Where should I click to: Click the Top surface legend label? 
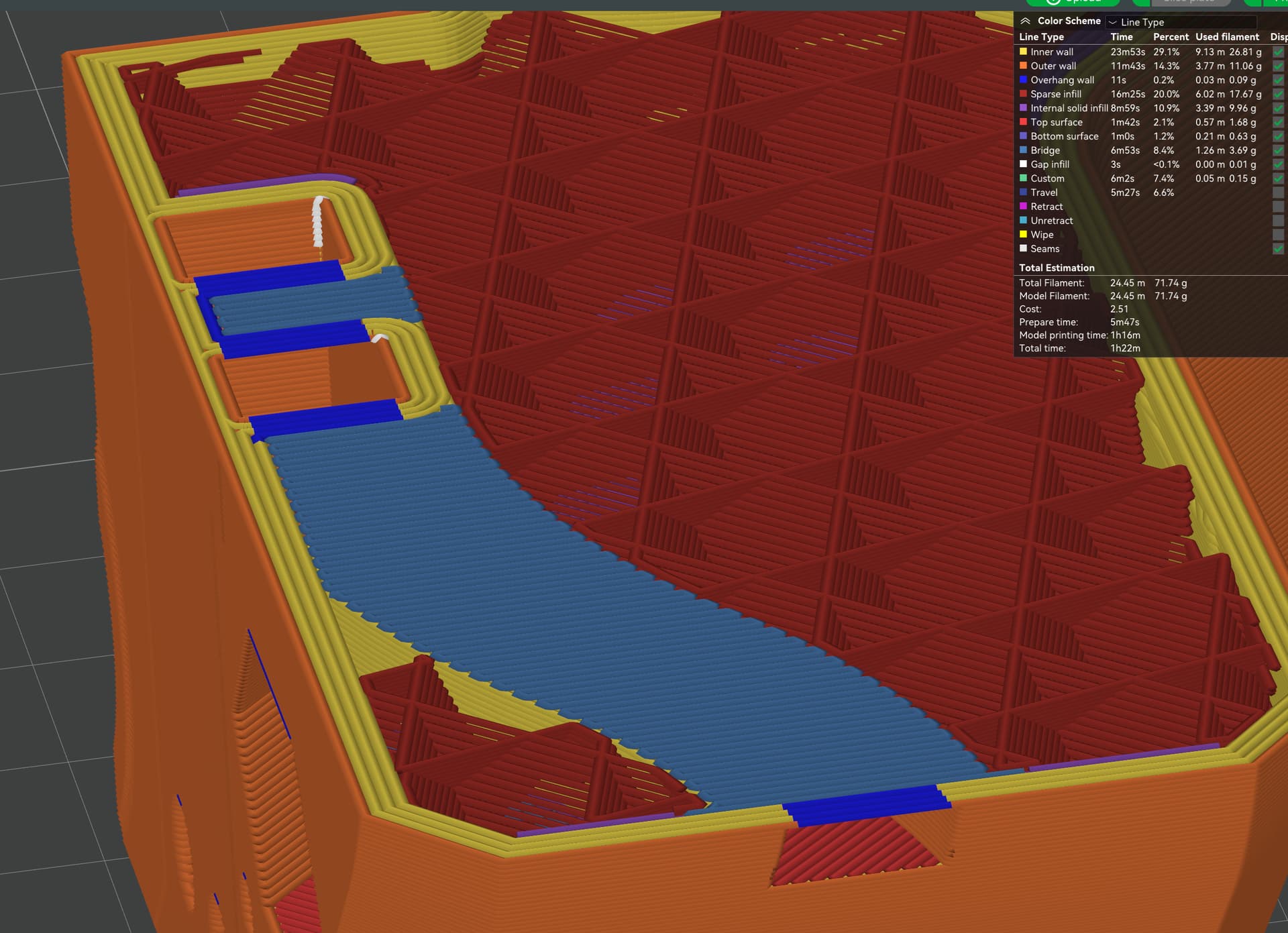point(1056,122)
